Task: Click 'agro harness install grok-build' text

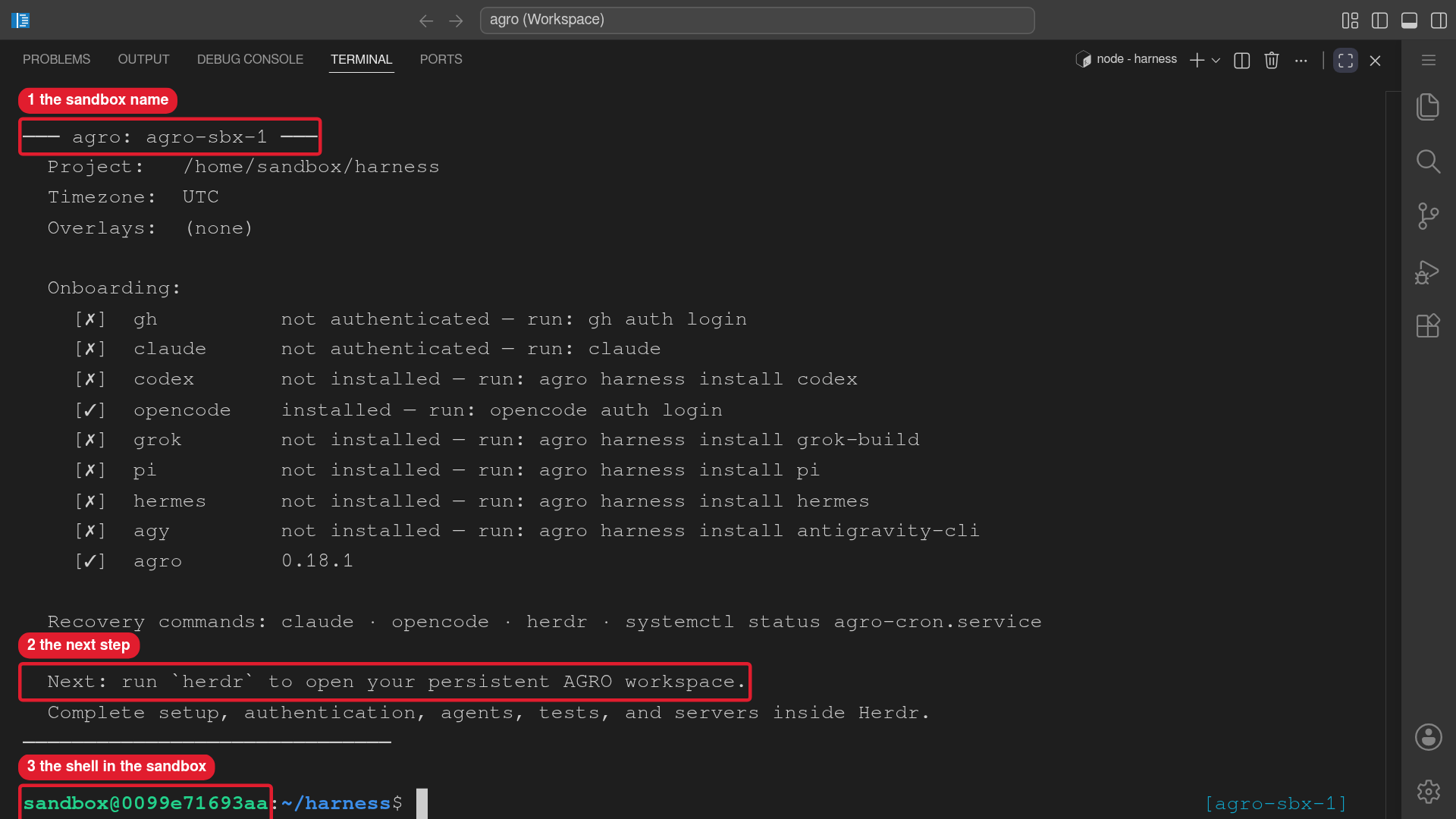Action: pos(729,440)
